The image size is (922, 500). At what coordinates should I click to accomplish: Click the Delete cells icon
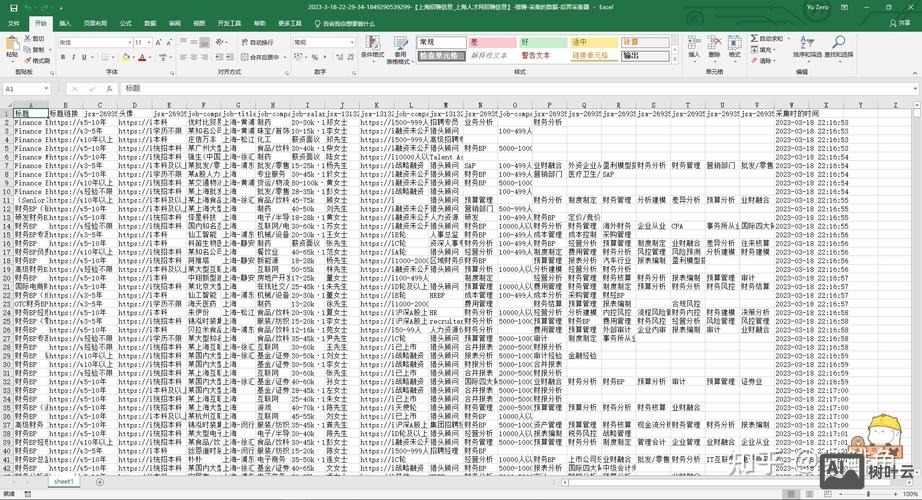click(714, 43)
